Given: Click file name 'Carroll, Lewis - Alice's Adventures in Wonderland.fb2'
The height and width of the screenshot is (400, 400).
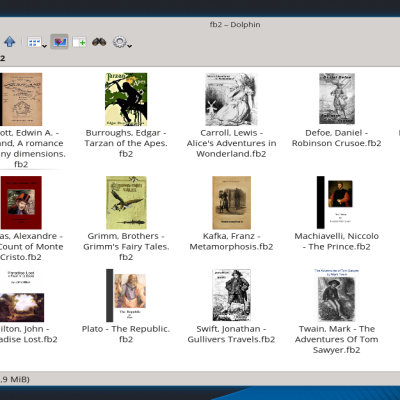Looking at the screenshot, I should pos(231,143).
